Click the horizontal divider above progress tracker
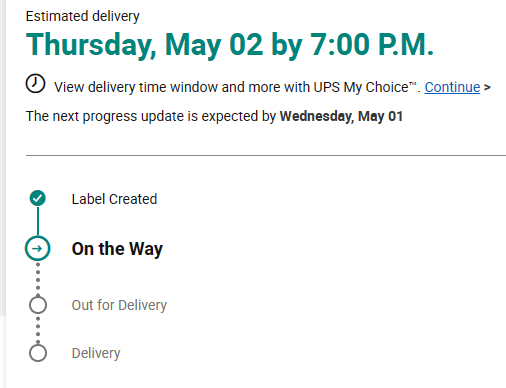The height and width of the screenshot is (388, 506). 266,155
